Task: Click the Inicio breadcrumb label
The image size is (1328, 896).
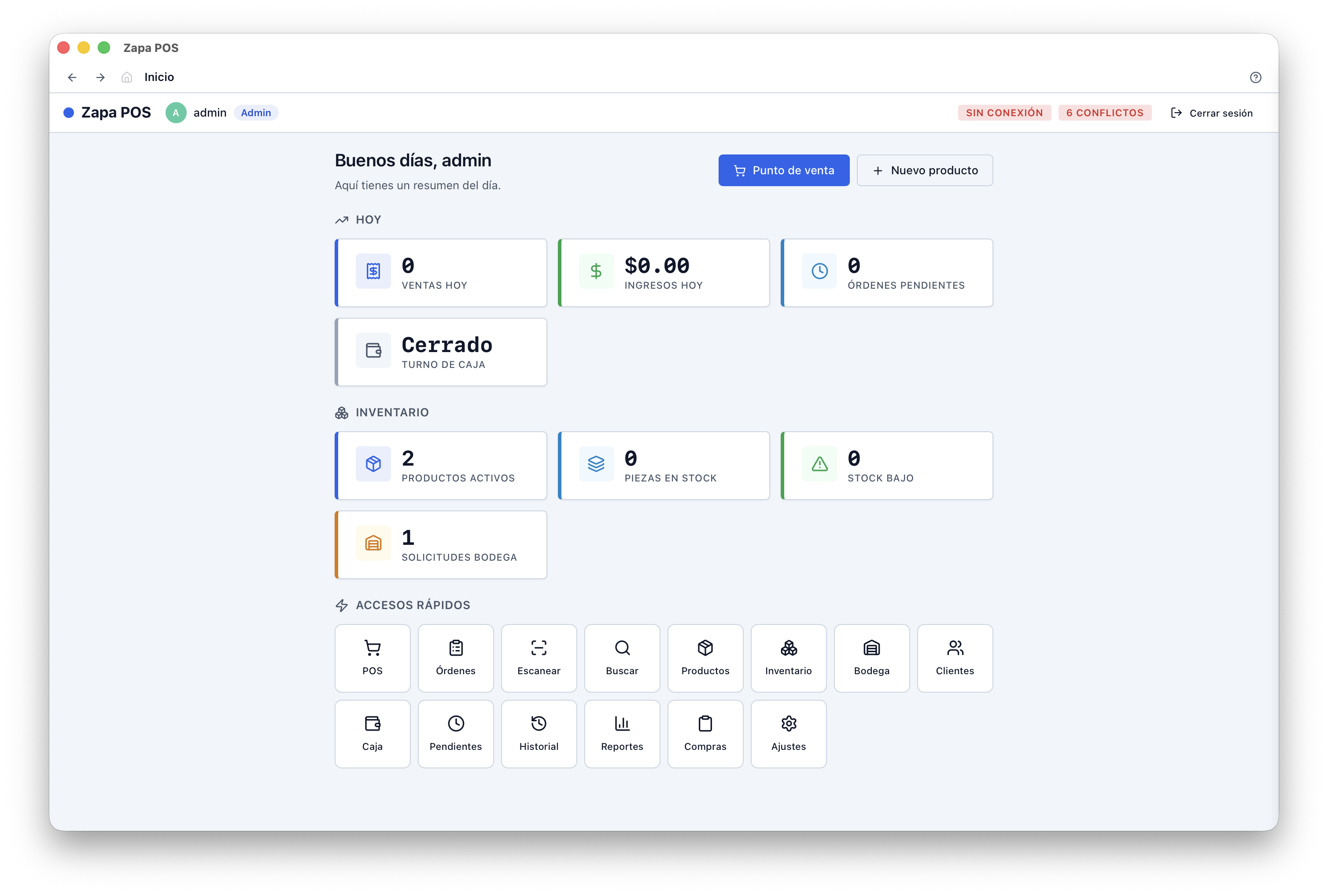Action: click(159, 77)
